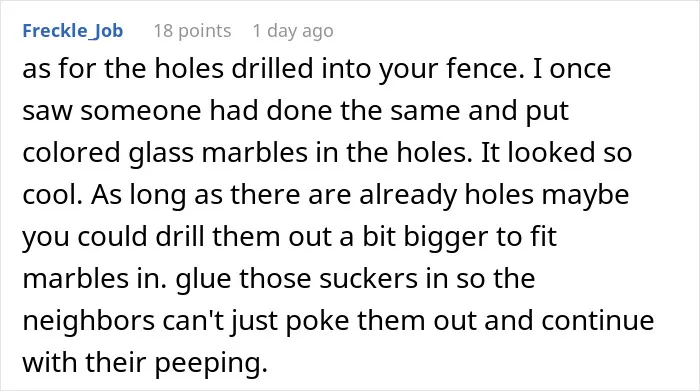The height and width of the screenshot is (391, 700).
Task: Click the words 'the same and put'
Action: click(454, 111)
